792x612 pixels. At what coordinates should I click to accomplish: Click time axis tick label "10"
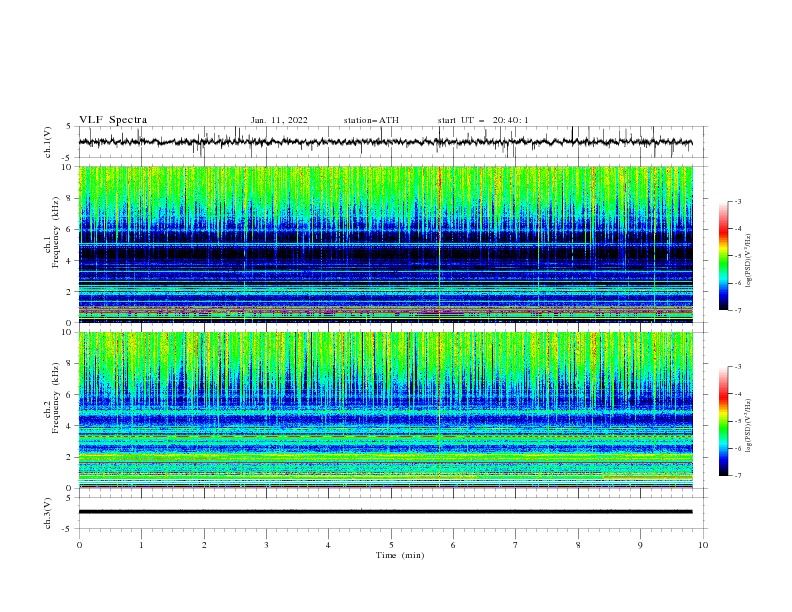(703, 545)
